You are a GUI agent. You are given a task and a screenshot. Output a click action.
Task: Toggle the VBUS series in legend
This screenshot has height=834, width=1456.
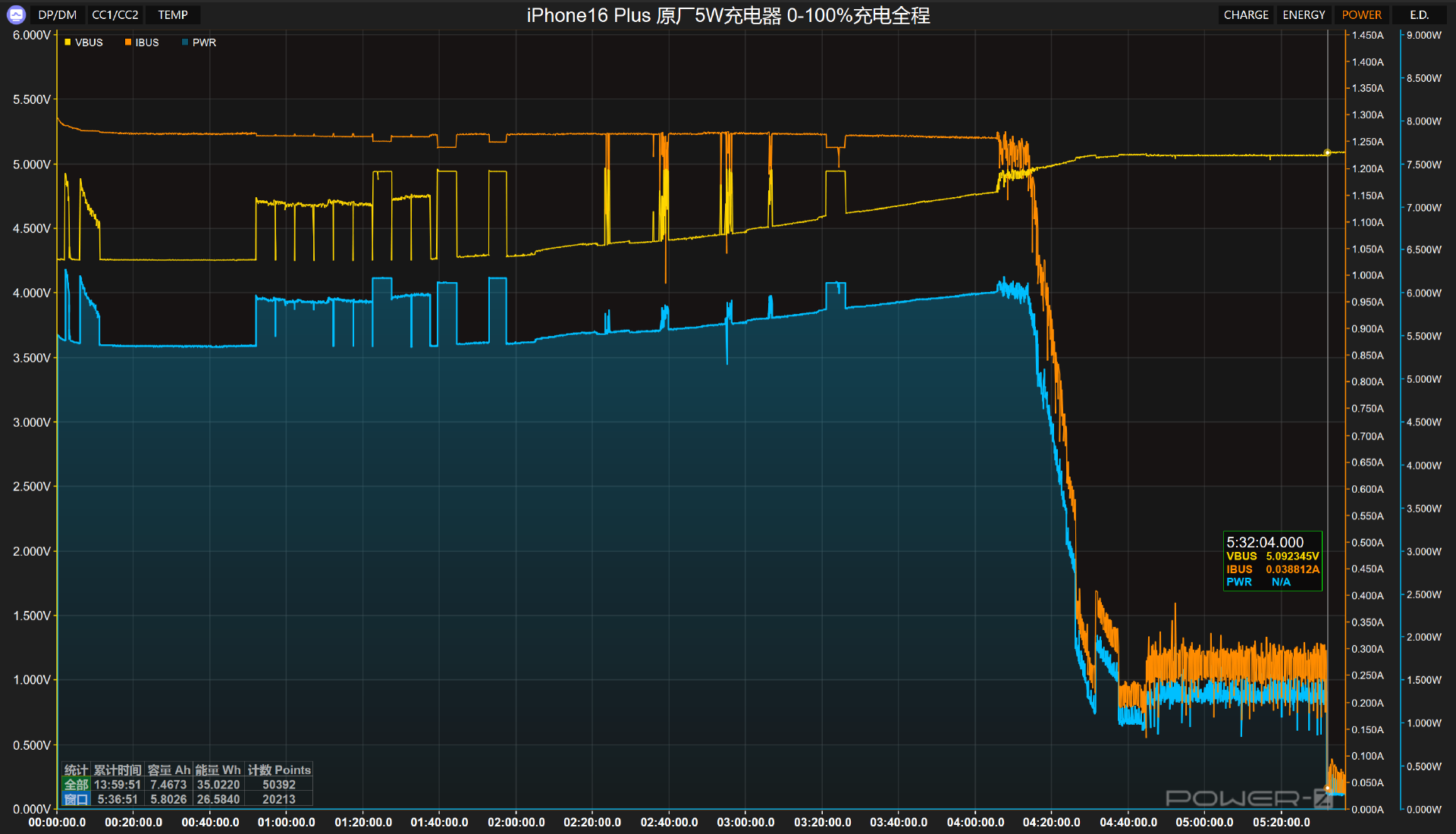click(x=83, y=42)
